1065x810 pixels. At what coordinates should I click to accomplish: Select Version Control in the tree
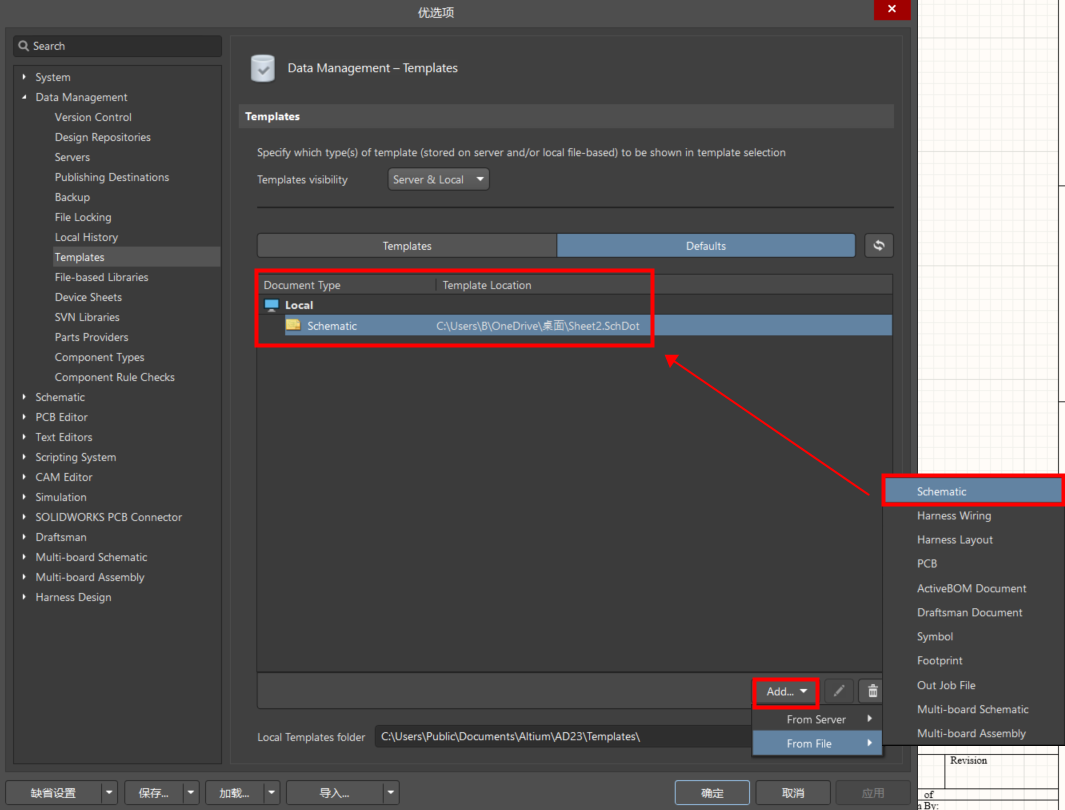click(93, 117)
